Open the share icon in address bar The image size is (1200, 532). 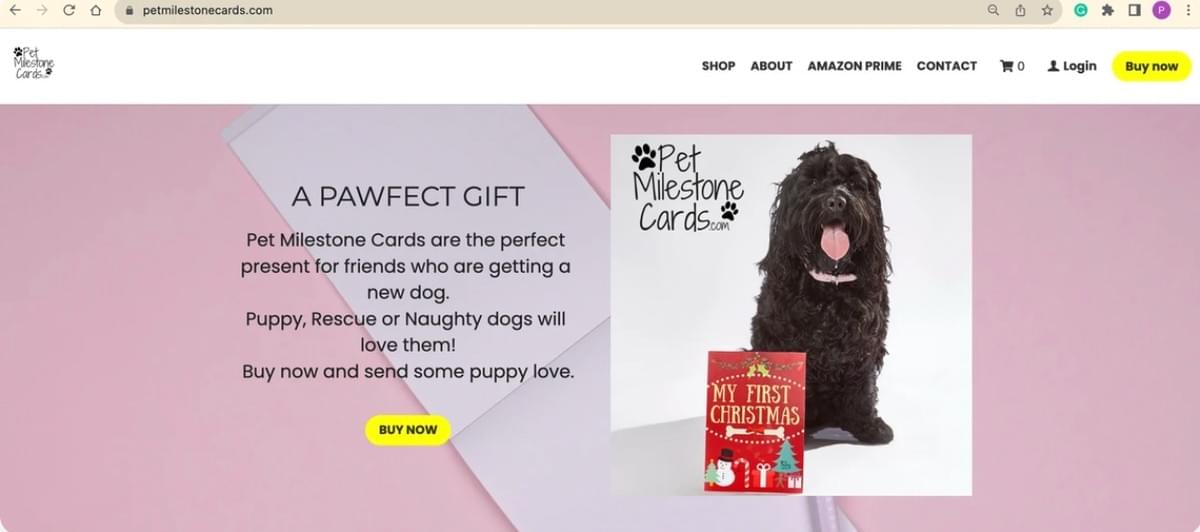point(1020,10)
